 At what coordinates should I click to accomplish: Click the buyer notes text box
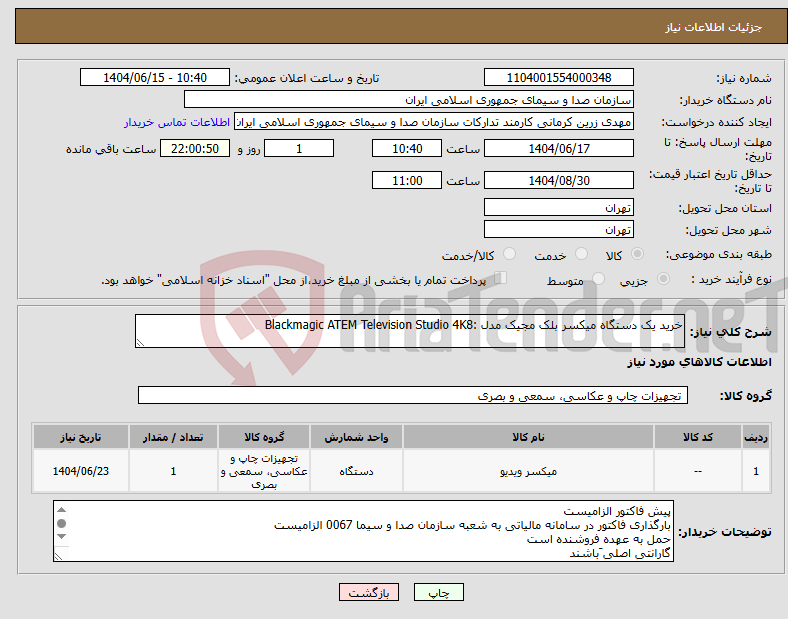363,531
